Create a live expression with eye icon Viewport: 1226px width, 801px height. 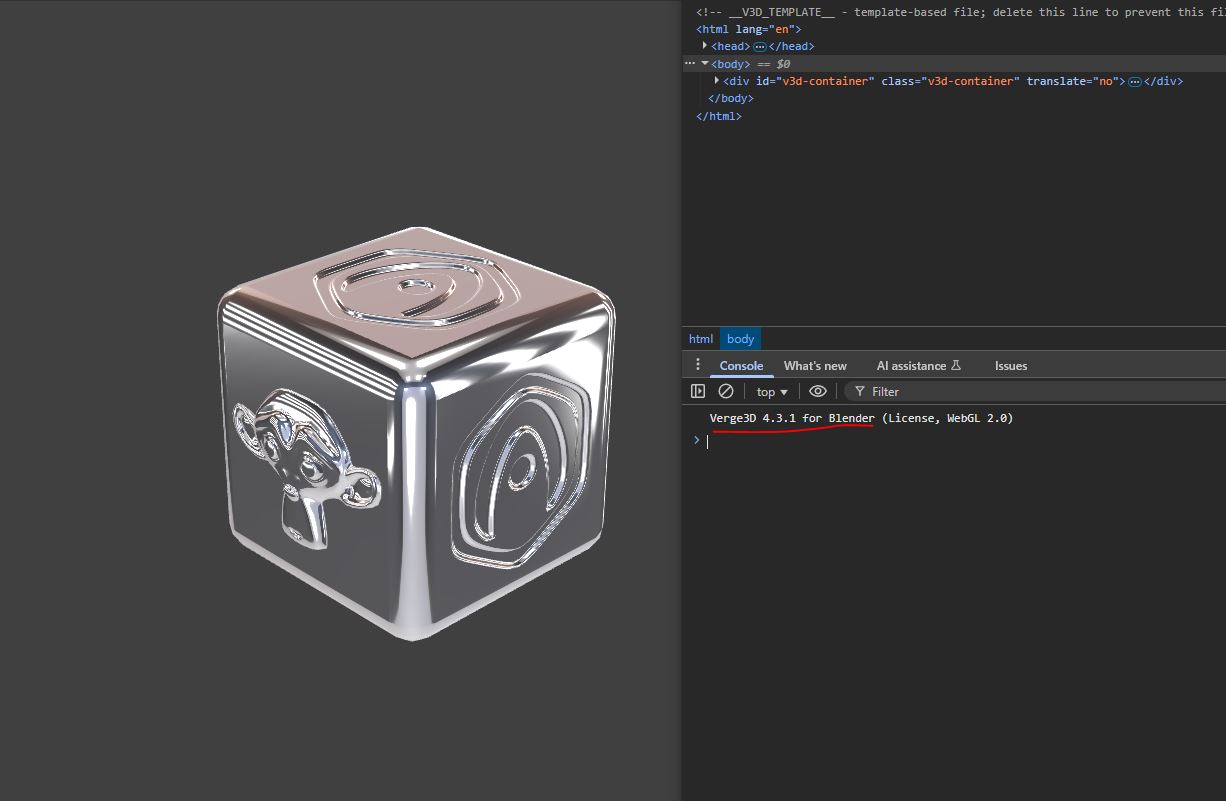coord(818,391)
